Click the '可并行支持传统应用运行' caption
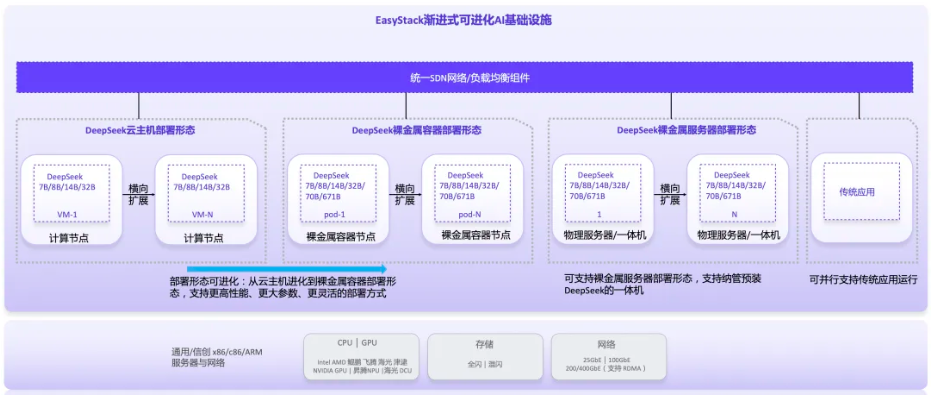 click(863, 279)
